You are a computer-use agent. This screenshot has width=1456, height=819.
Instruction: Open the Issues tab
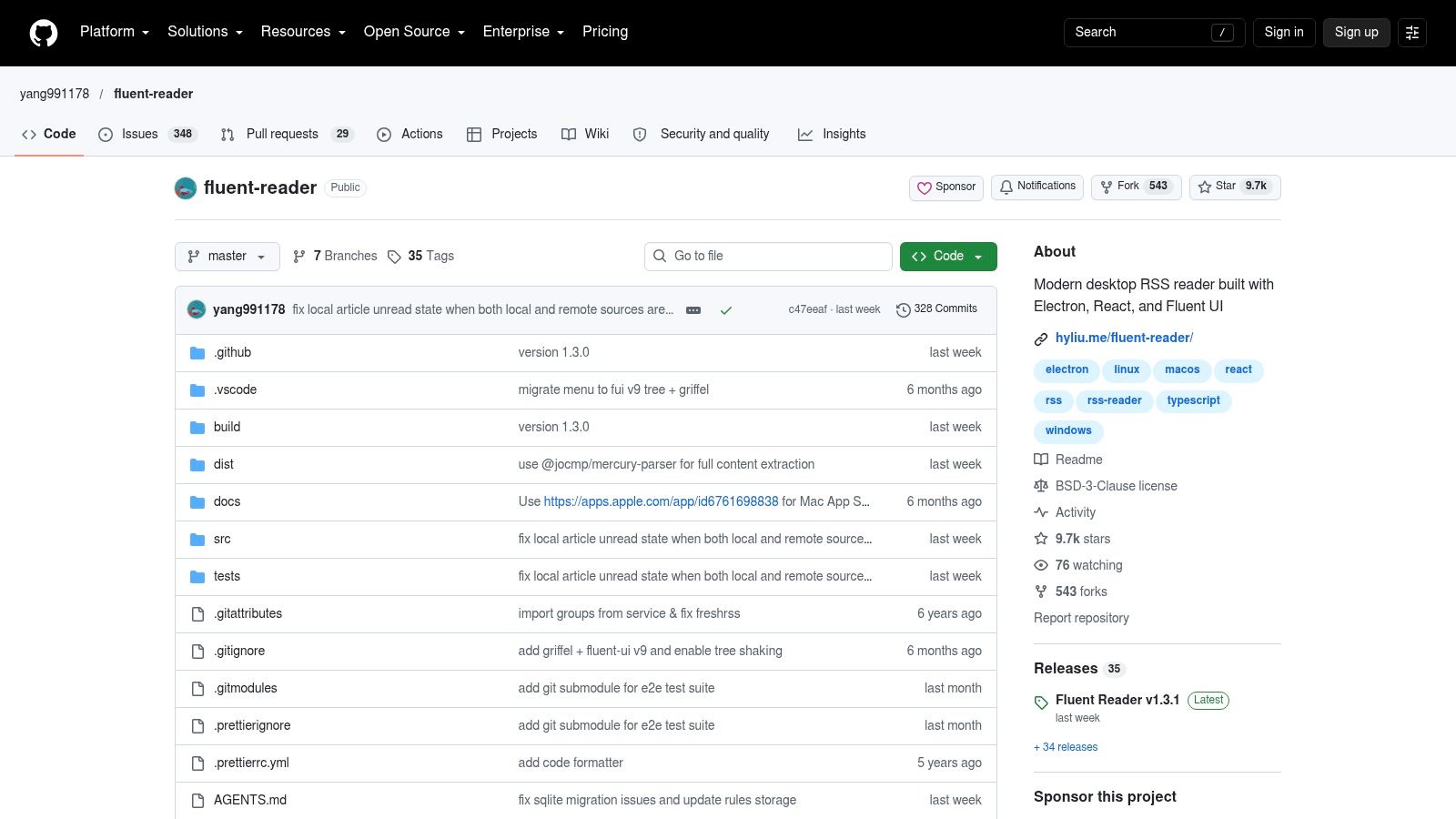147,134
